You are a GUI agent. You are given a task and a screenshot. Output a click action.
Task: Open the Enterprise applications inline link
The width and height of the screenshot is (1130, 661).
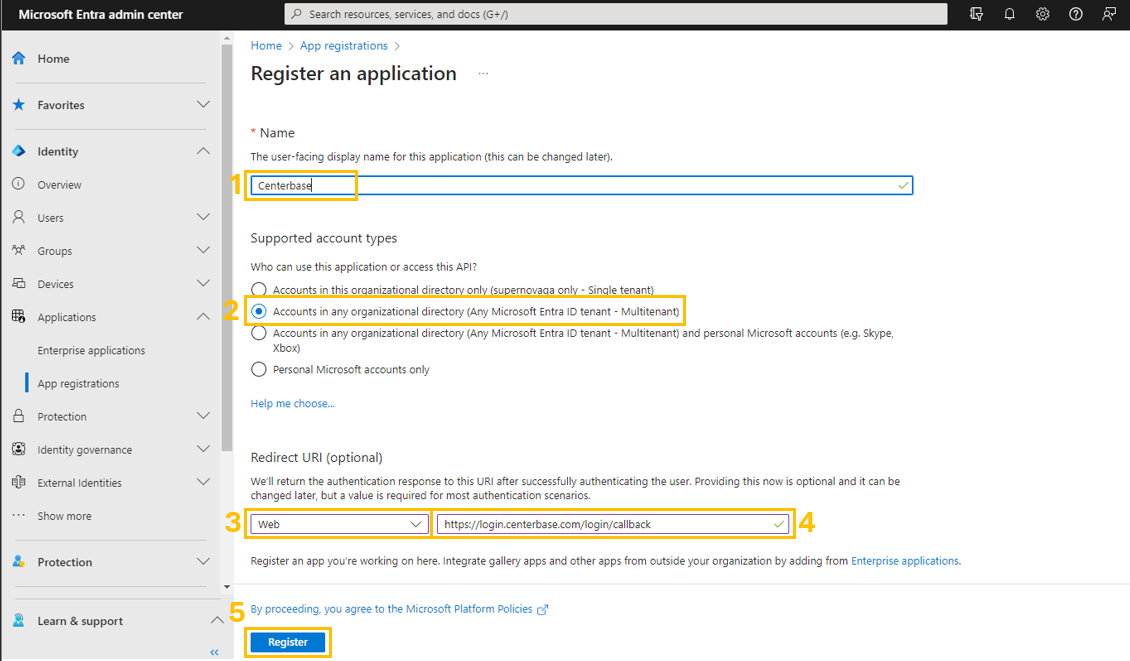(904, 561)
